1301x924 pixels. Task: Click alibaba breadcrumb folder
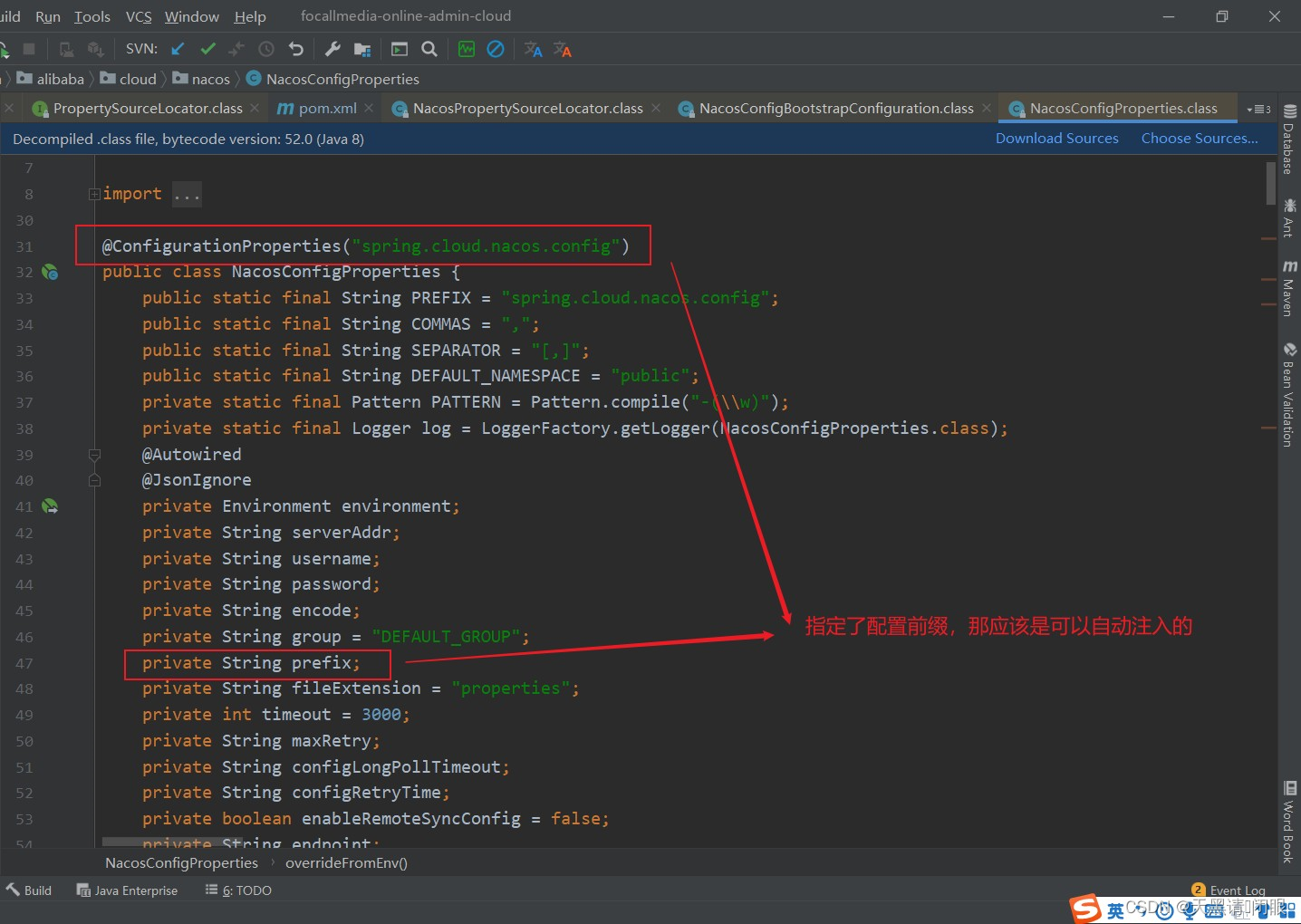pos(51,79)
